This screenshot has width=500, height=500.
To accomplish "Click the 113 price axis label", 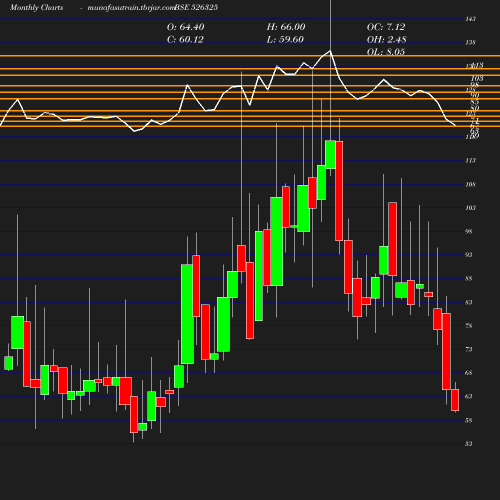I will point(470,161).
